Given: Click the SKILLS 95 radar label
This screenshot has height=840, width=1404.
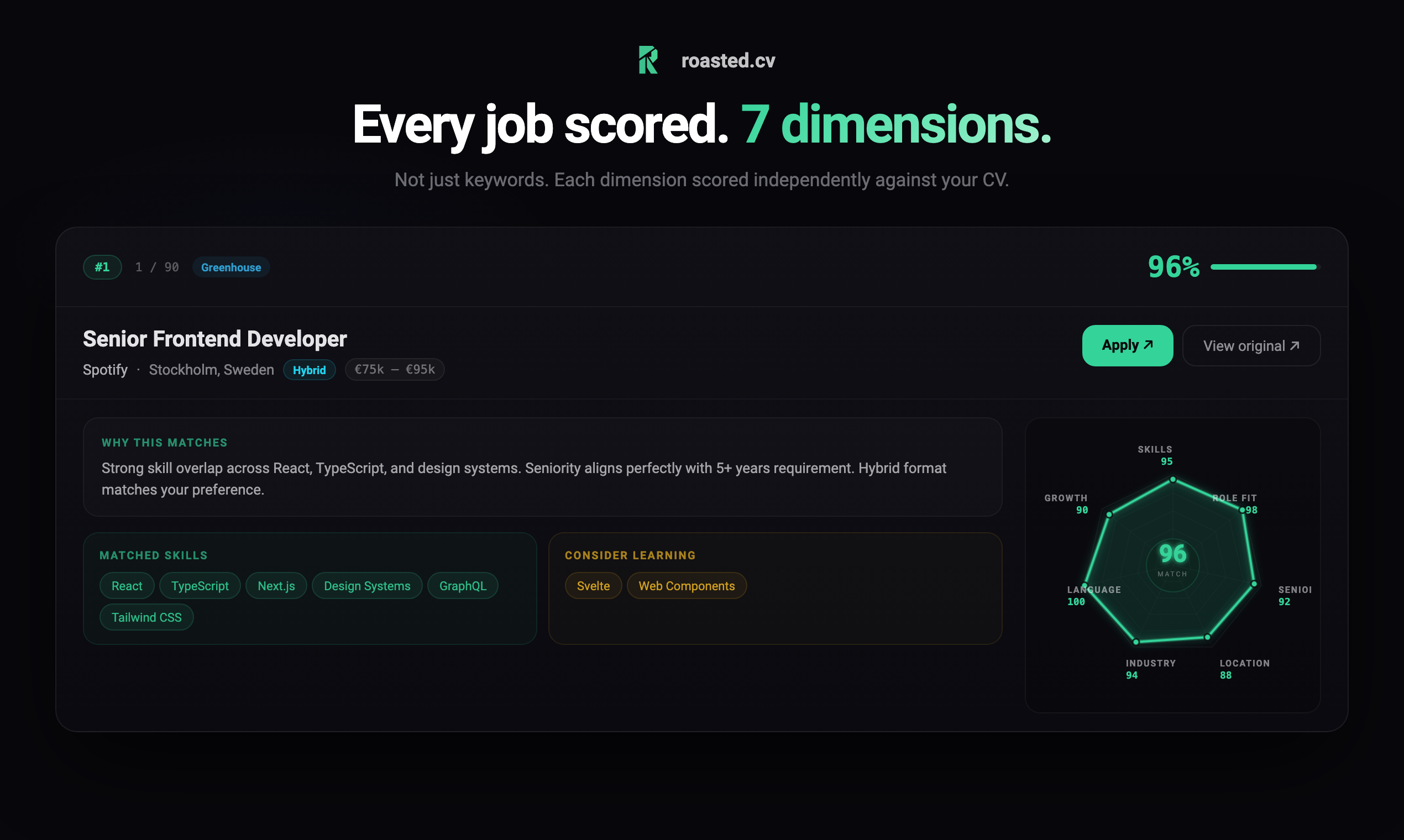Looking at the screenshot, I should pos(1155,455).
